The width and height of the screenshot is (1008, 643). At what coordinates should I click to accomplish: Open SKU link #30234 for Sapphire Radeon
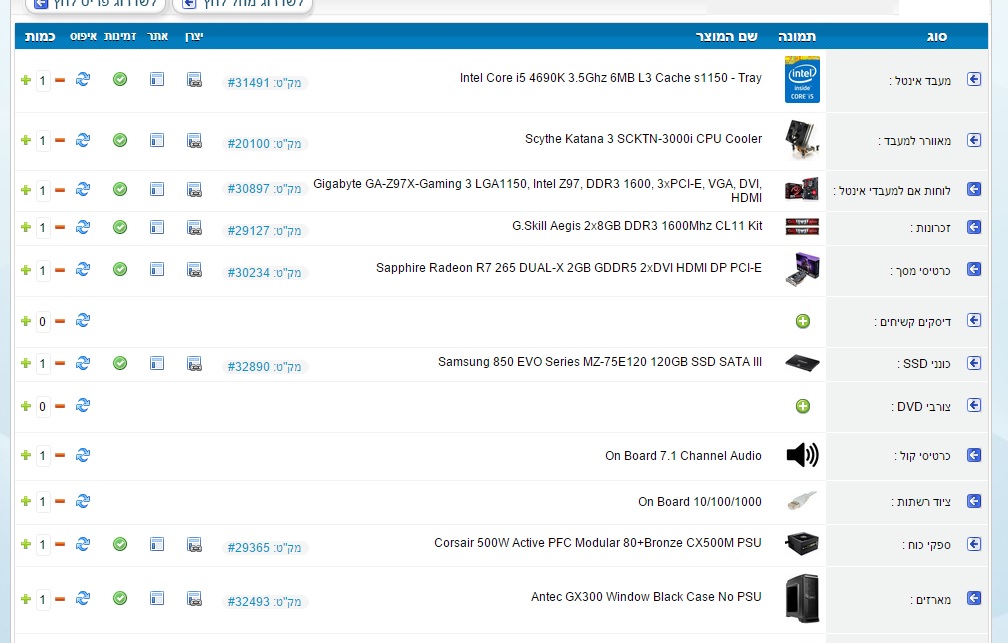click(x=249, y=273)
